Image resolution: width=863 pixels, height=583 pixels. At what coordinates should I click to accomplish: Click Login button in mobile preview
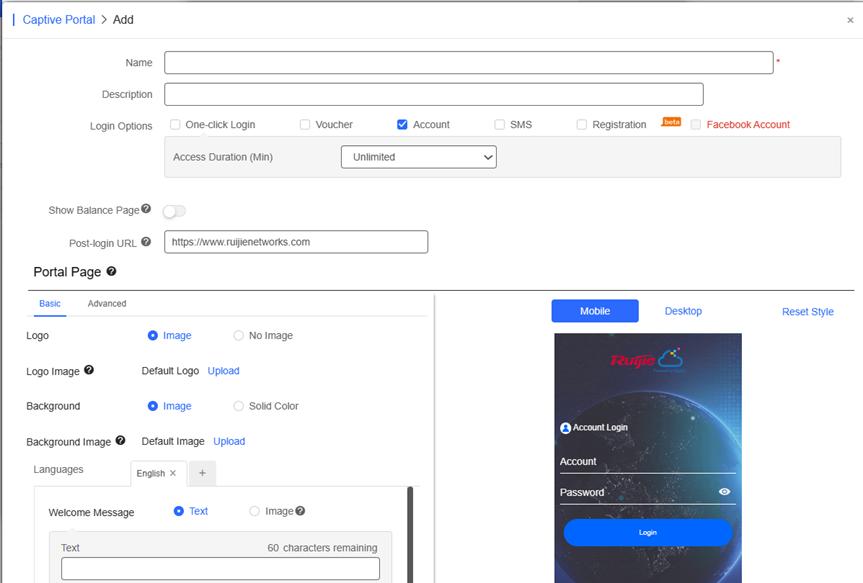click(x=648, y=532)
